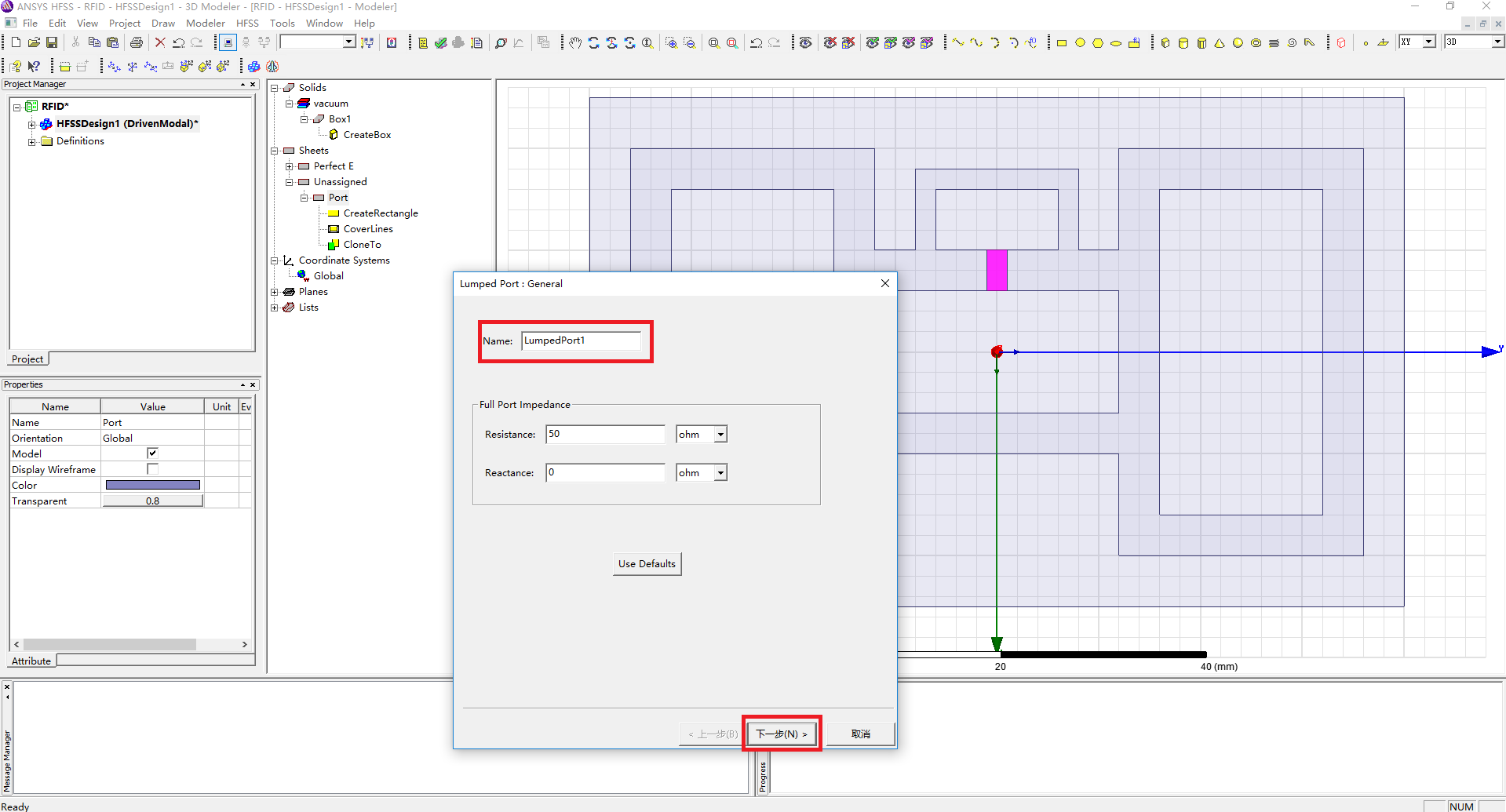Click the Resistance value field
1506x812 pixels.
(x=605, y=434)
